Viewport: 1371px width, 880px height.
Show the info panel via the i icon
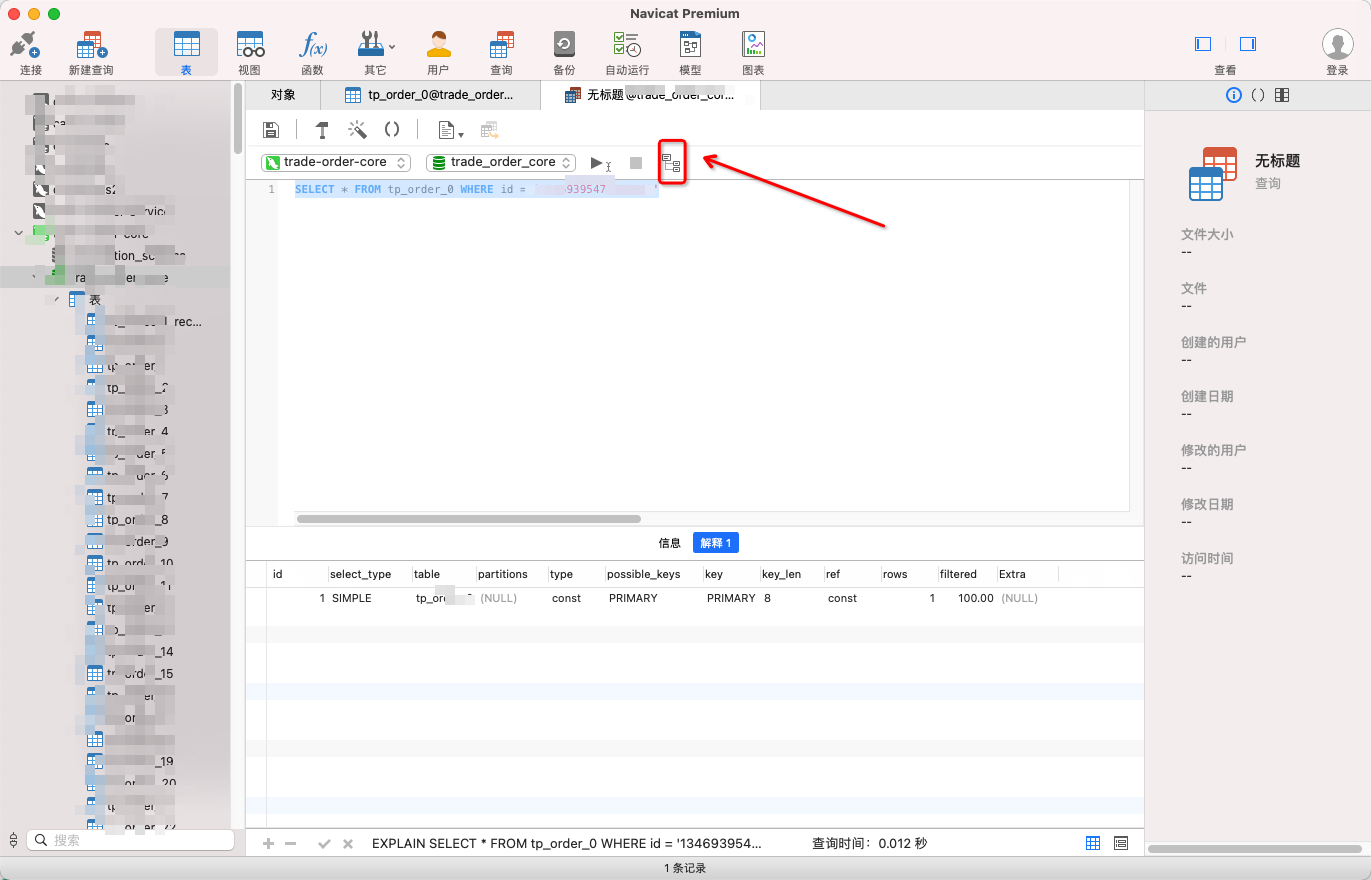1233,95
